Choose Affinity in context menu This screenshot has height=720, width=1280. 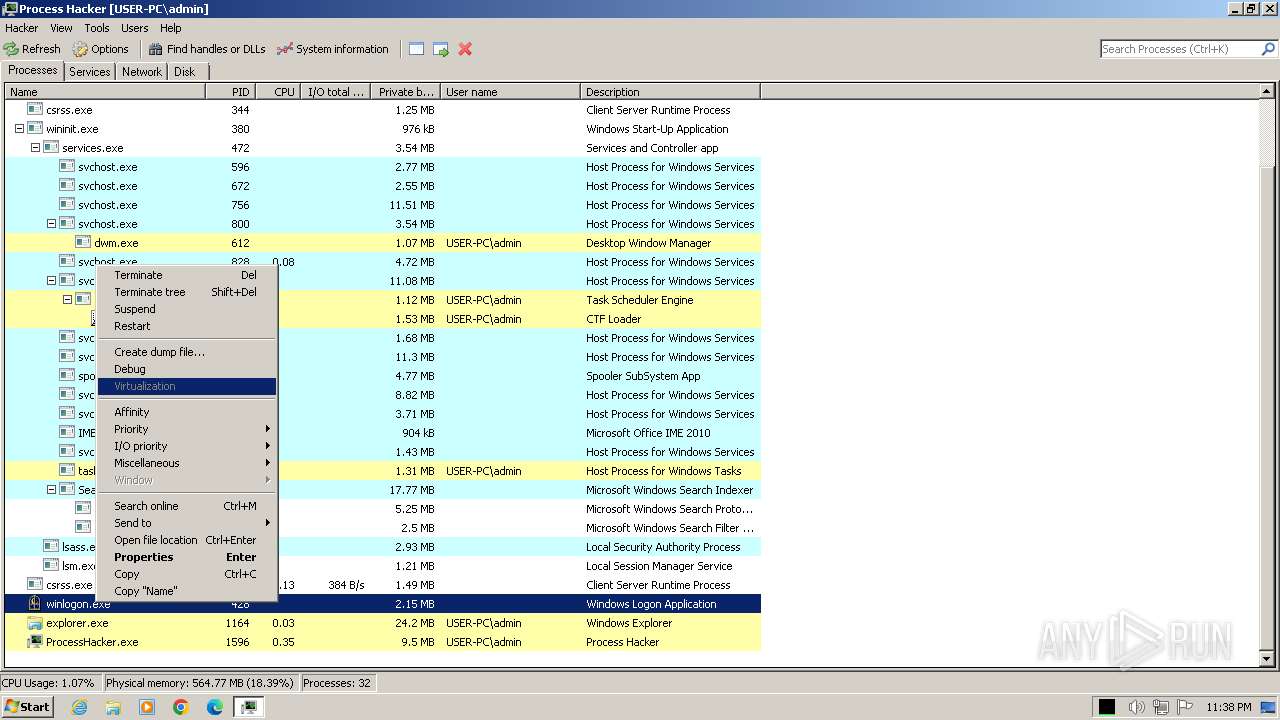click(x=187, y=412)
